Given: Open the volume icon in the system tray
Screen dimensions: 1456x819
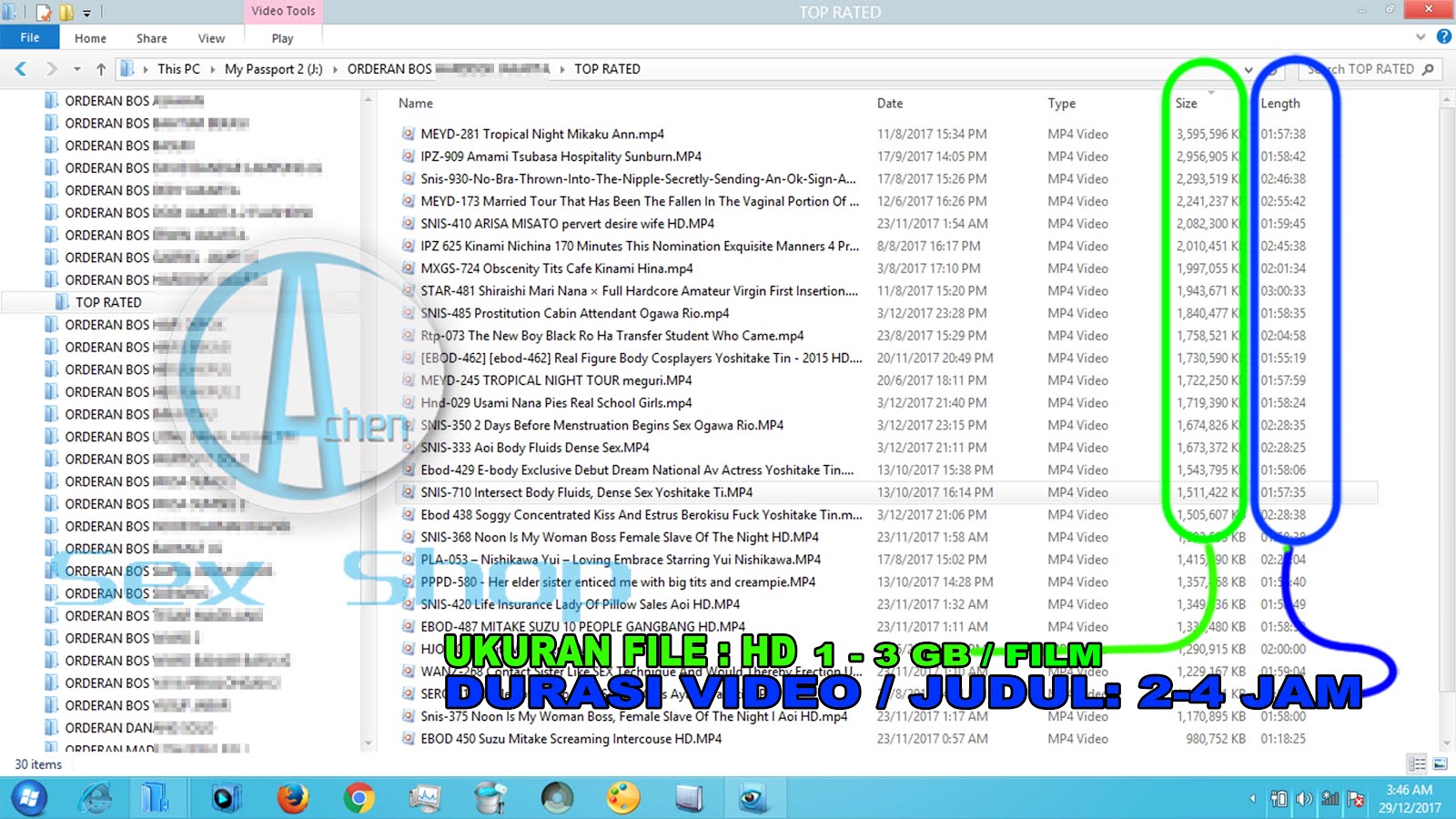Looking at the screenshot, I should pos(1303,798).
